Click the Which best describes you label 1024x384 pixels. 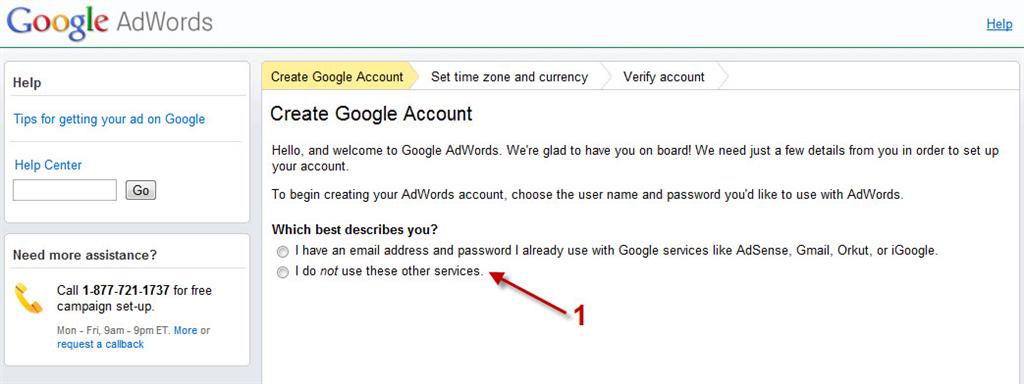(x=355, y=230)
